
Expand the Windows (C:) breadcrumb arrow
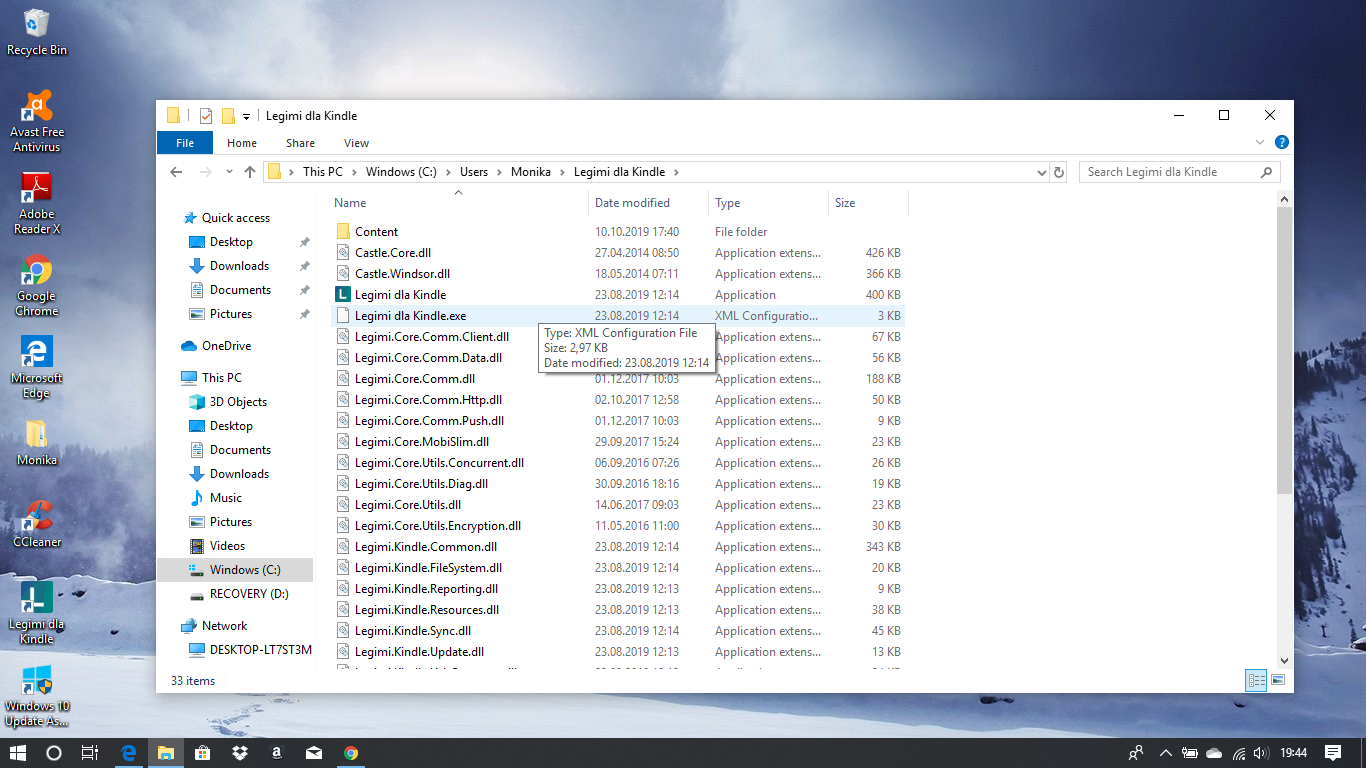point(448,172)
